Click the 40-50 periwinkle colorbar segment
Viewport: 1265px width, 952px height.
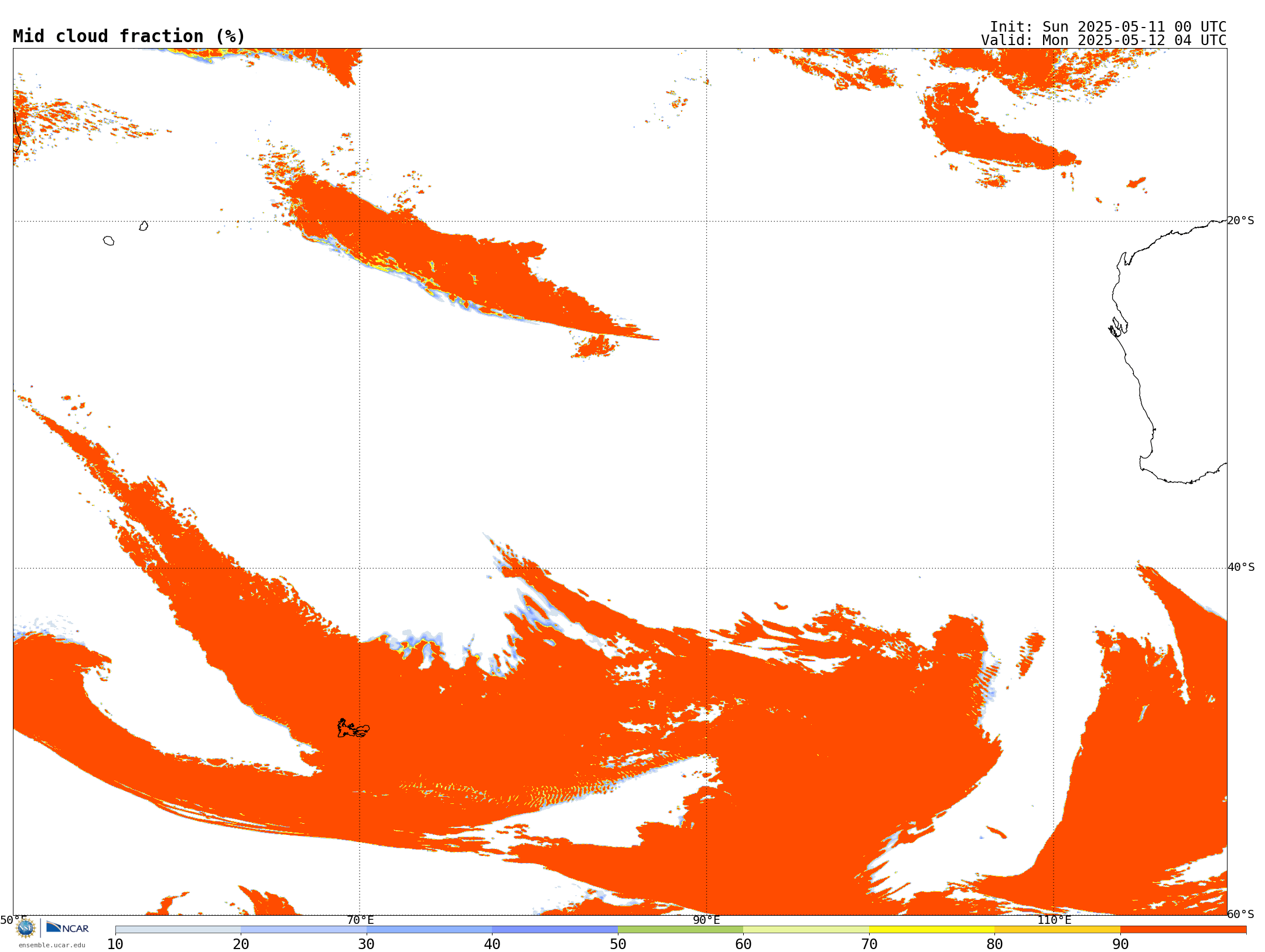coord(555,930)
